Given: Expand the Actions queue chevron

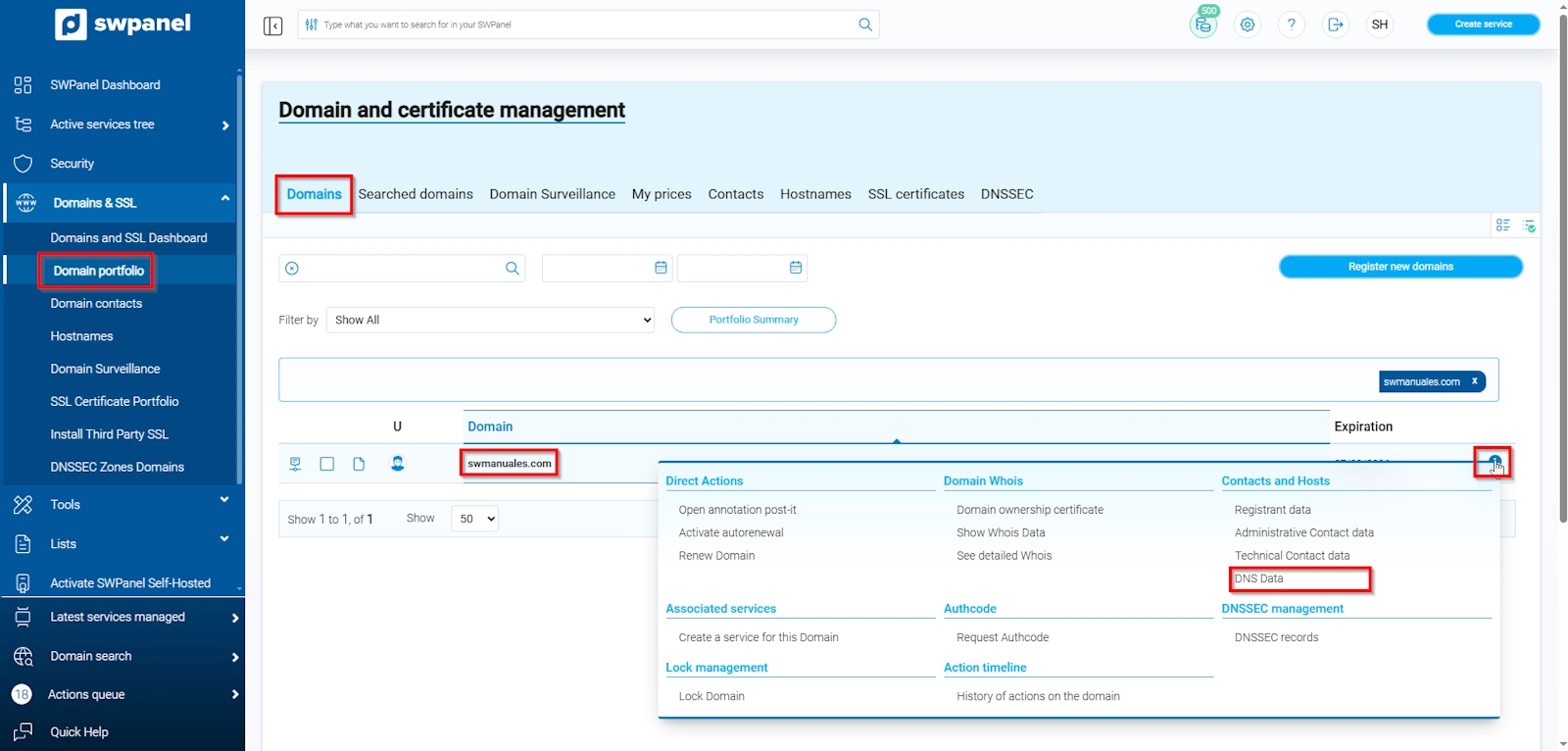Looking at the screenshot, I should pos(234,695).
